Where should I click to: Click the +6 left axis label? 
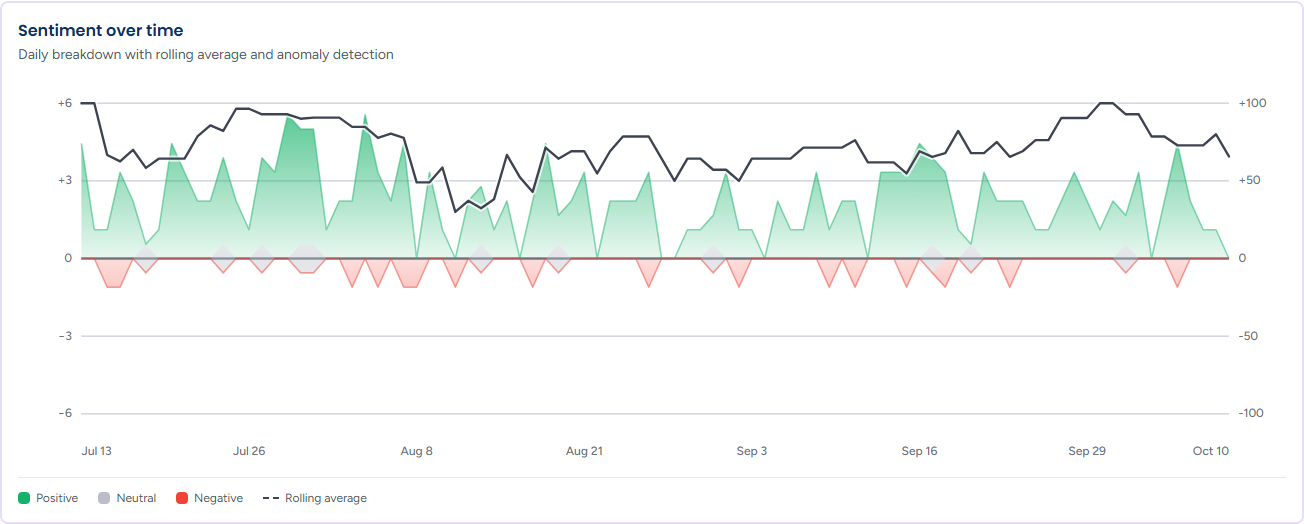[64, 103]
